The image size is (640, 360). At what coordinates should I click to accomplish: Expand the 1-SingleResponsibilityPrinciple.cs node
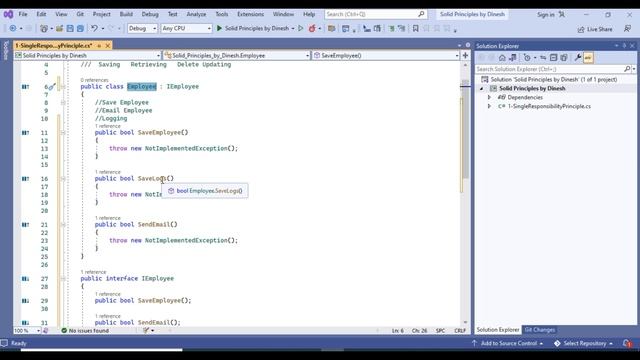tap(489, 106)
